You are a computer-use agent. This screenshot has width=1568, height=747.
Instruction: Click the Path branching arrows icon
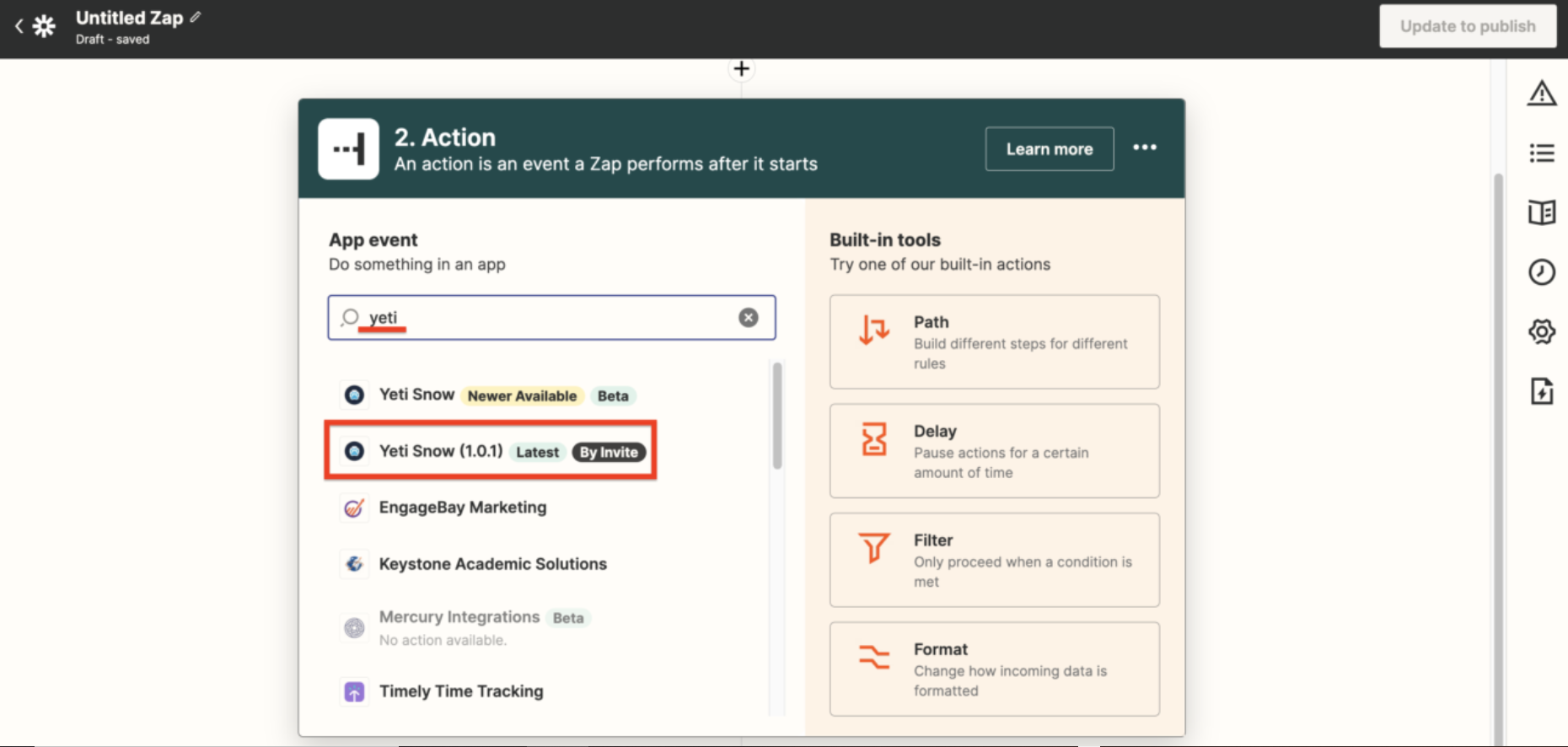tap(874, 330)
